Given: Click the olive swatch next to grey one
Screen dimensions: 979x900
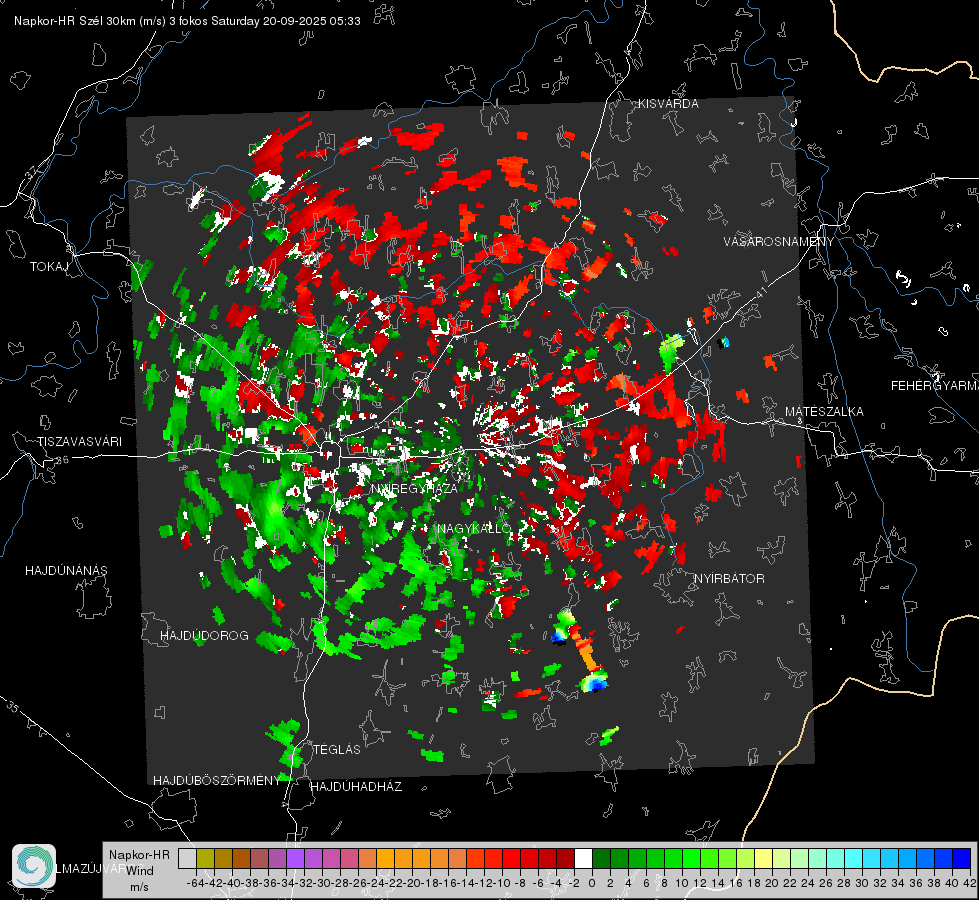Looking at the screenshot, I should [205, 858].
